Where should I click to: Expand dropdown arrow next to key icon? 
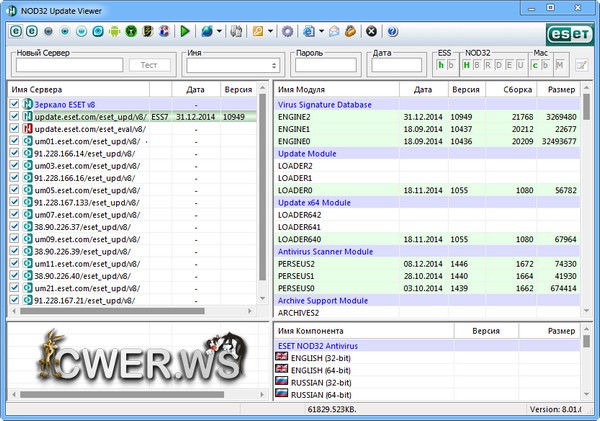pyautogui.click(x=272, y=31)
